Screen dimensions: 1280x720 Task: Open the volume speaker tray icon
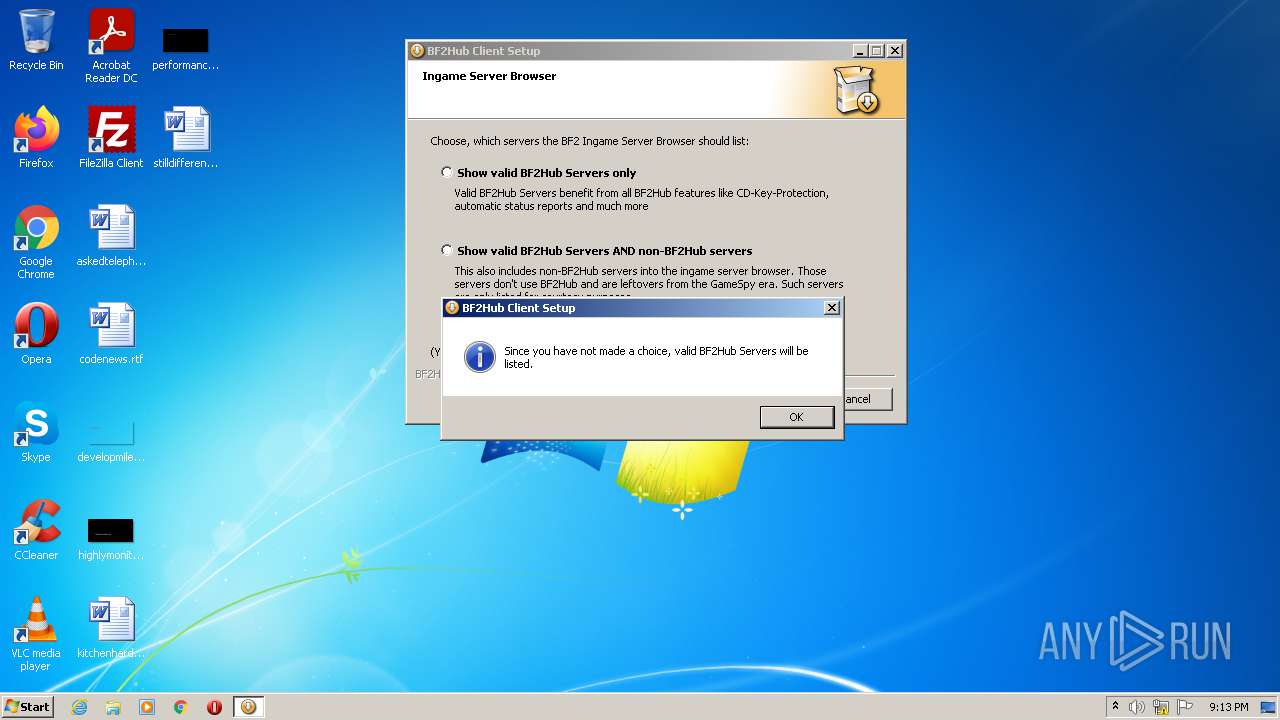1137,707
